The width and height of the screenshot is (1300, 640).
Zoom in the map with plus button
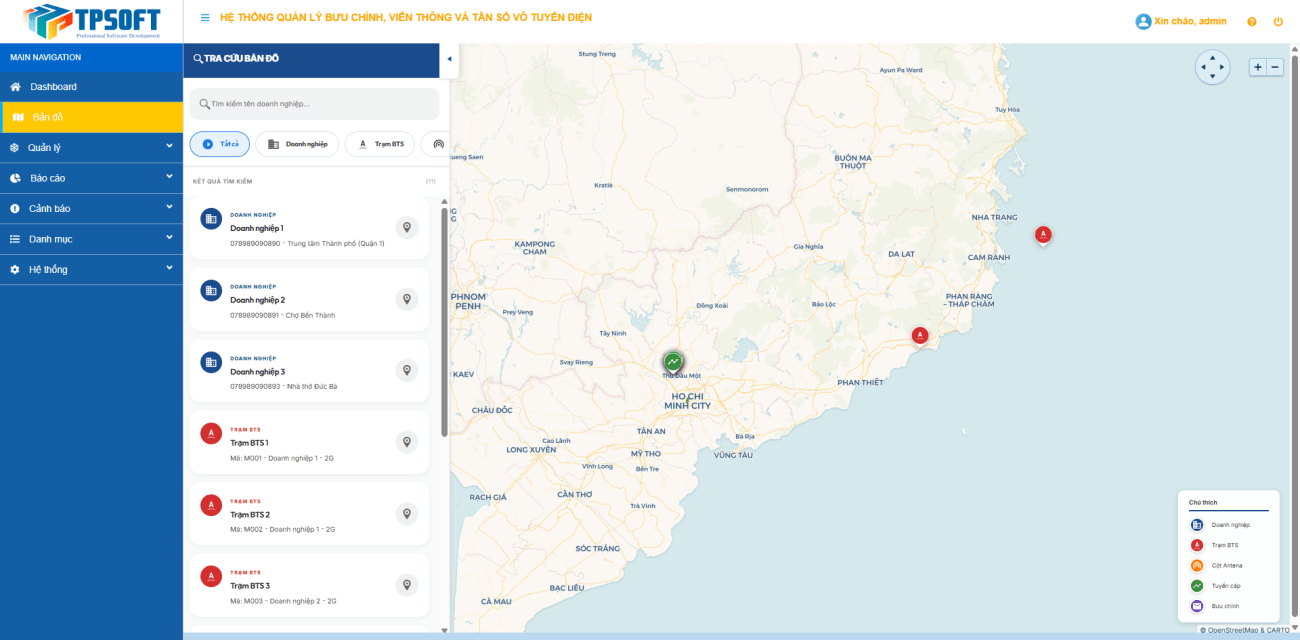click(1257, 67)
